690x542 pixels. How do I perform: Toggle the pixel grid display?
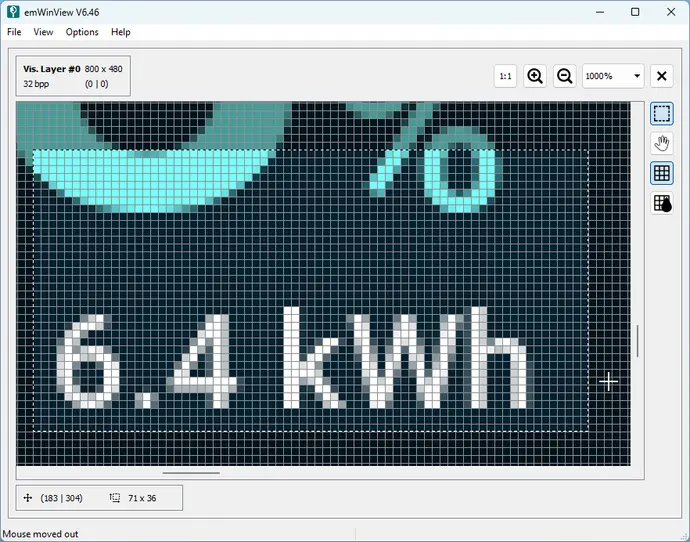point(661,173)
